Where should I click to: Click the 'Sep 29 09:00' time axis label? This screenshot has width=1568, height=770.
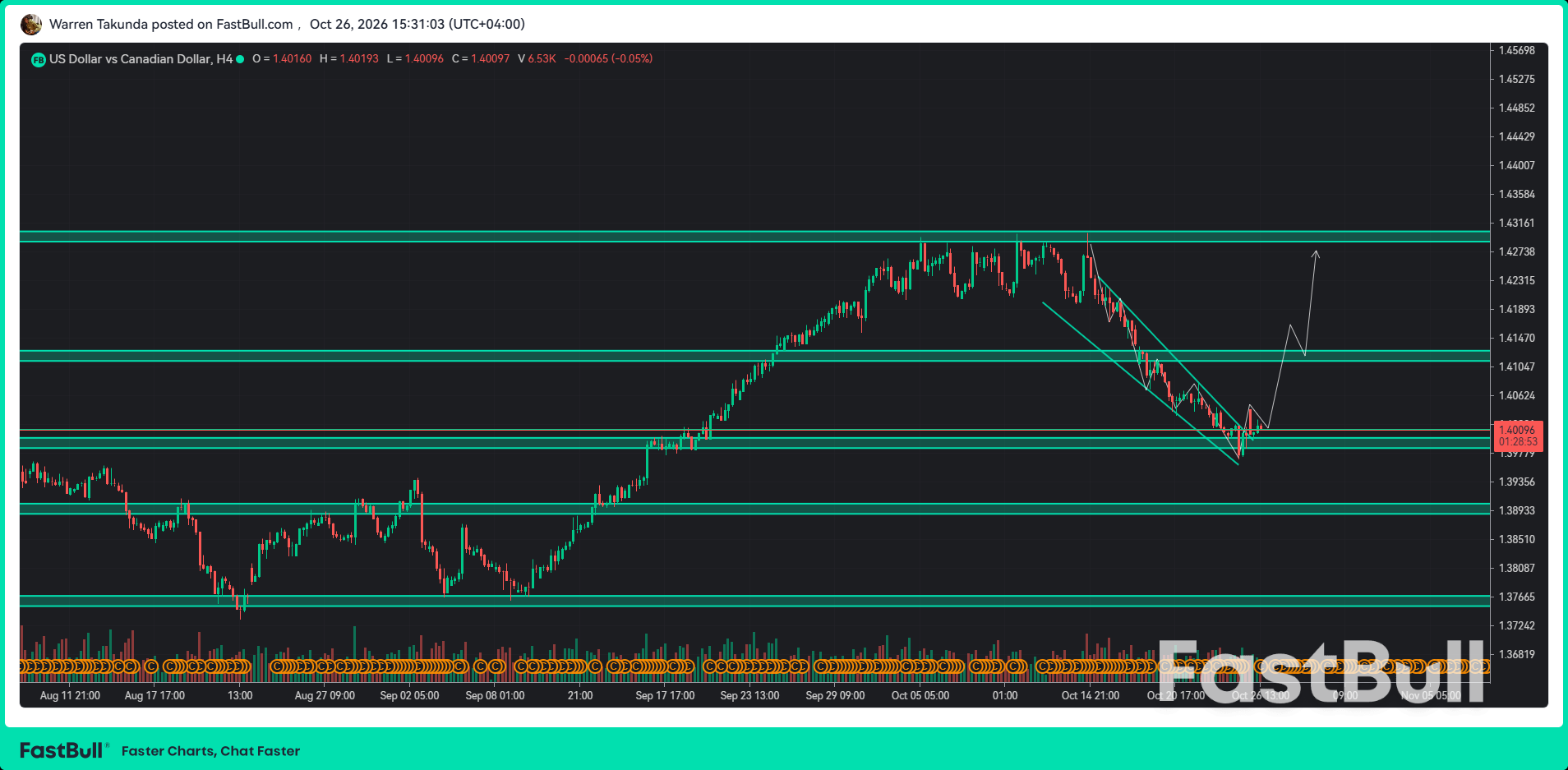click(x=835, y=696)
